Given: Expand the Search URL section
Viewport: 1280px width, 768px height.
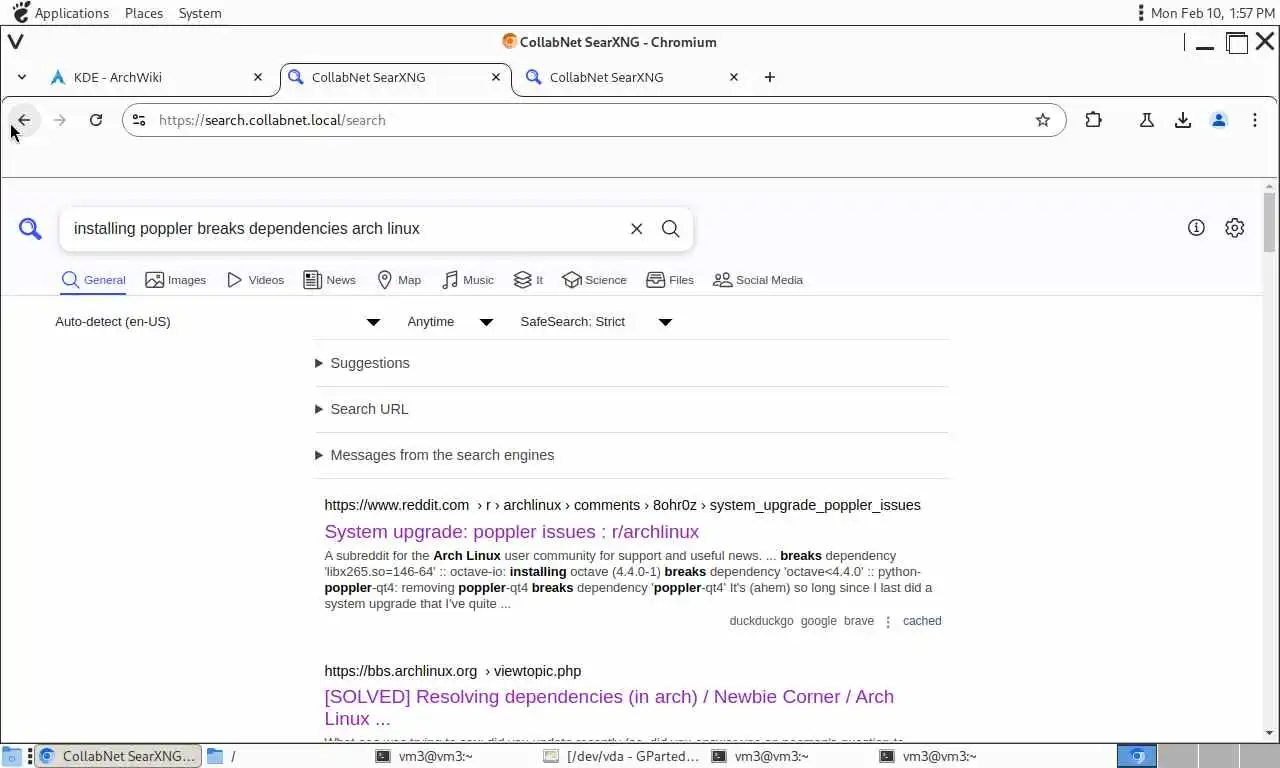Looking at the screenshot, I should [x=361, y=409].
